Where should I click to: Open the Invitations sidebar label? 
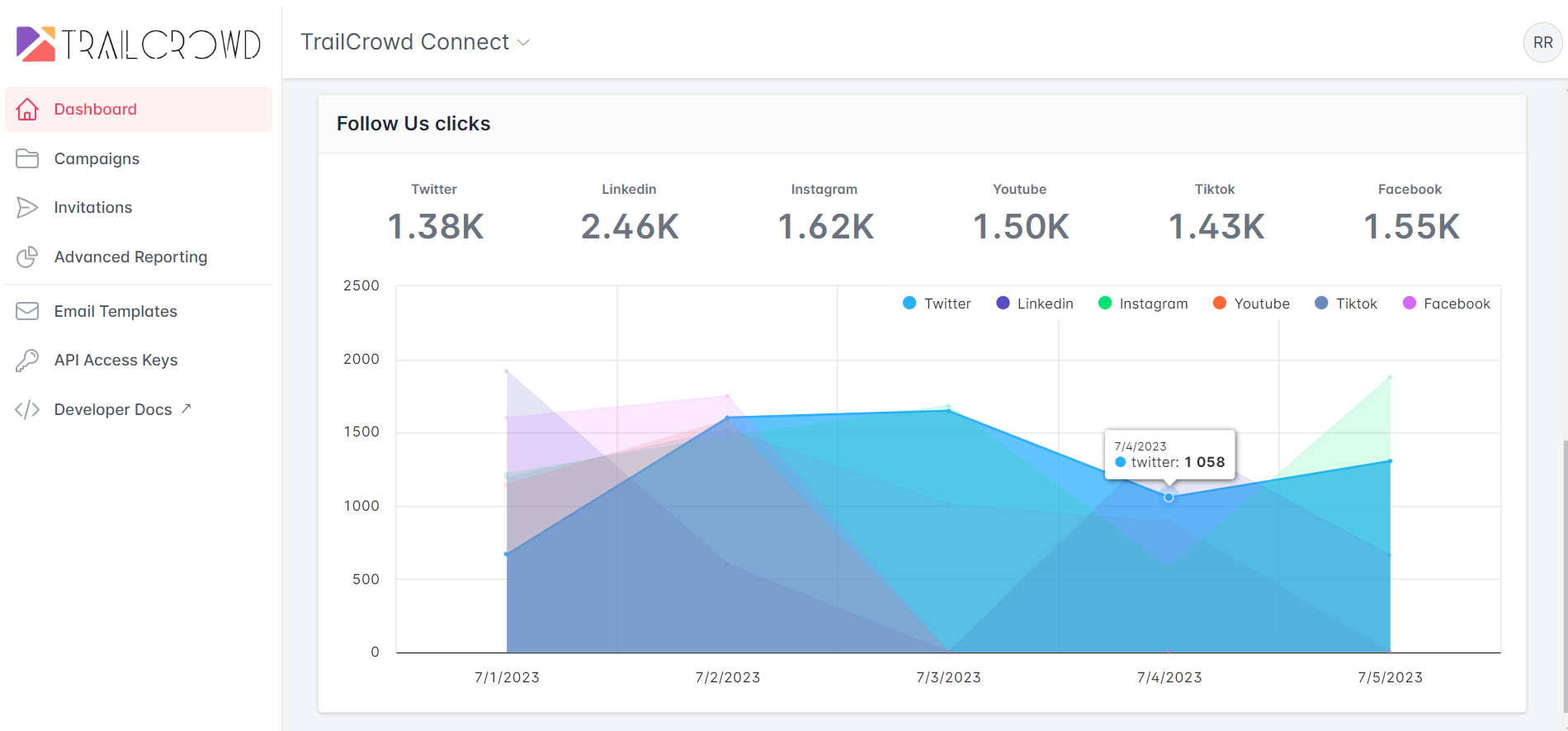(x=93, y=207)
